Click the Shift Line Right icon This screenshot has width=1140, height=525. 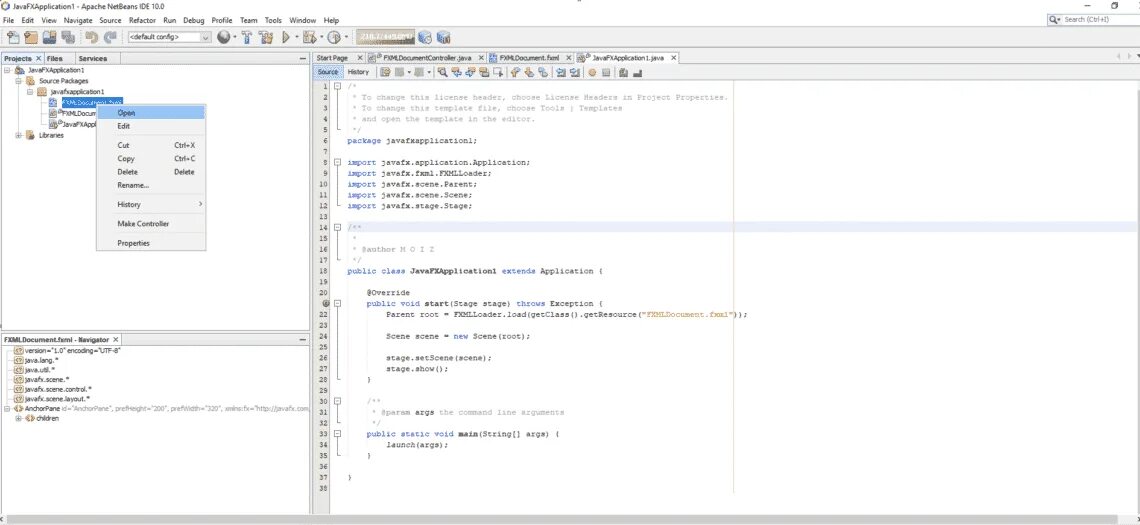(x=575, y=72)
